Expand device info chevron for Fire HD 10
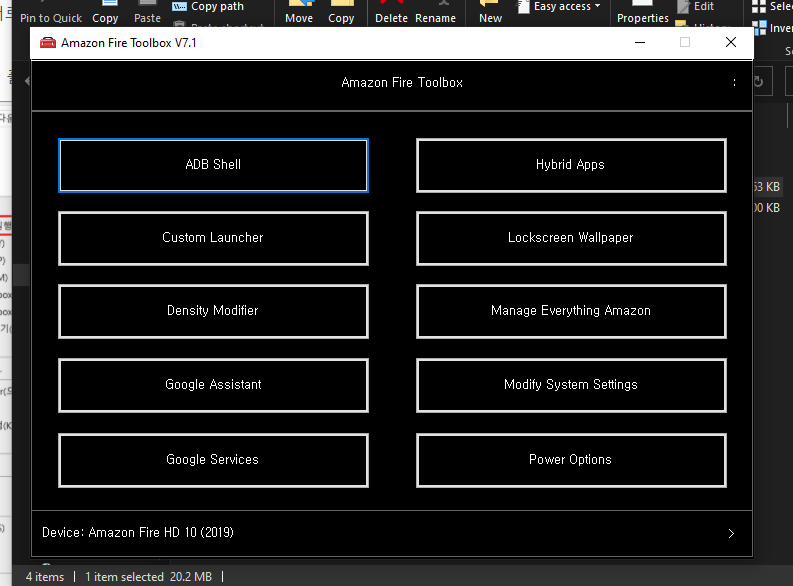Image resolution: width=793 pixels, height=586 pixels. point(731,533)
